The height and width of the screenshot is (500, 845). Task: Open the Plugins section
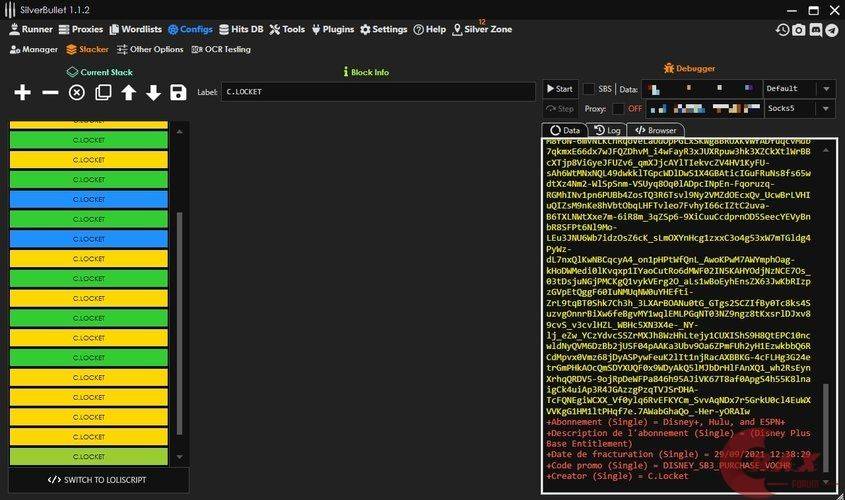[x=333, y=30]
